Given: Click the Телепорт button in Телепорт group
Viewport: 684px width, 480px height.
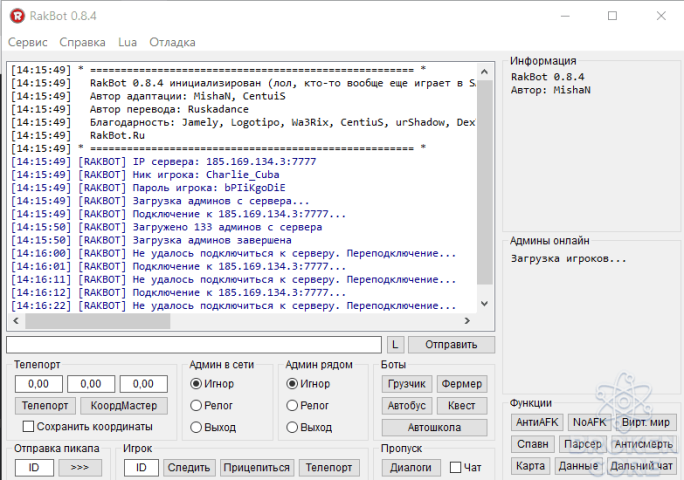Looking at the screenshot, I should [45, 406].
